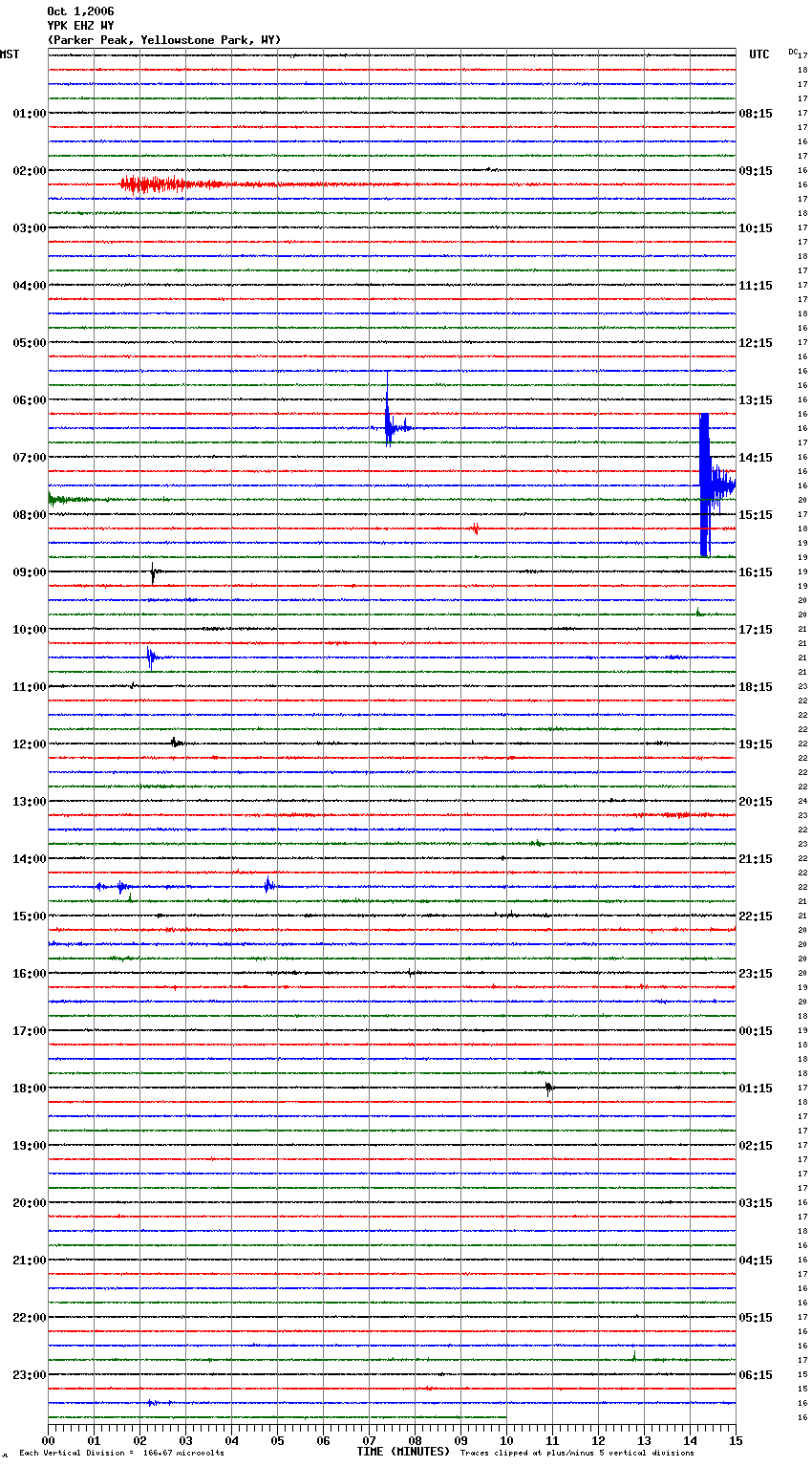Viewport: 812px width, 1466px height.
Task: Select the '02:15' UTC time label
Action: pos(756,1146)
